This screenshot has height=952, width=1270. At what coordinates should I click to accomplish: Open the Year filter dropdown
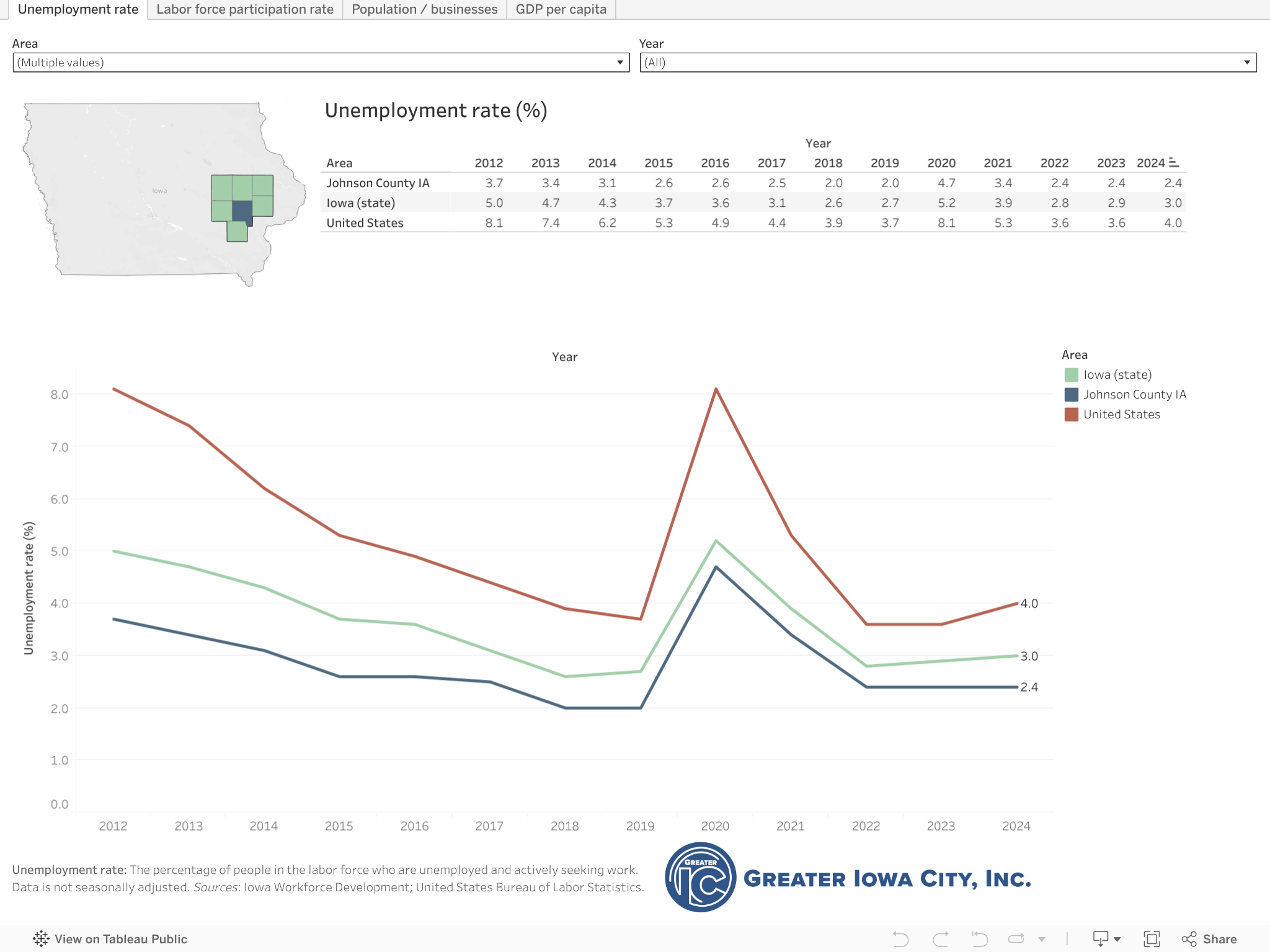[1246, 63]
